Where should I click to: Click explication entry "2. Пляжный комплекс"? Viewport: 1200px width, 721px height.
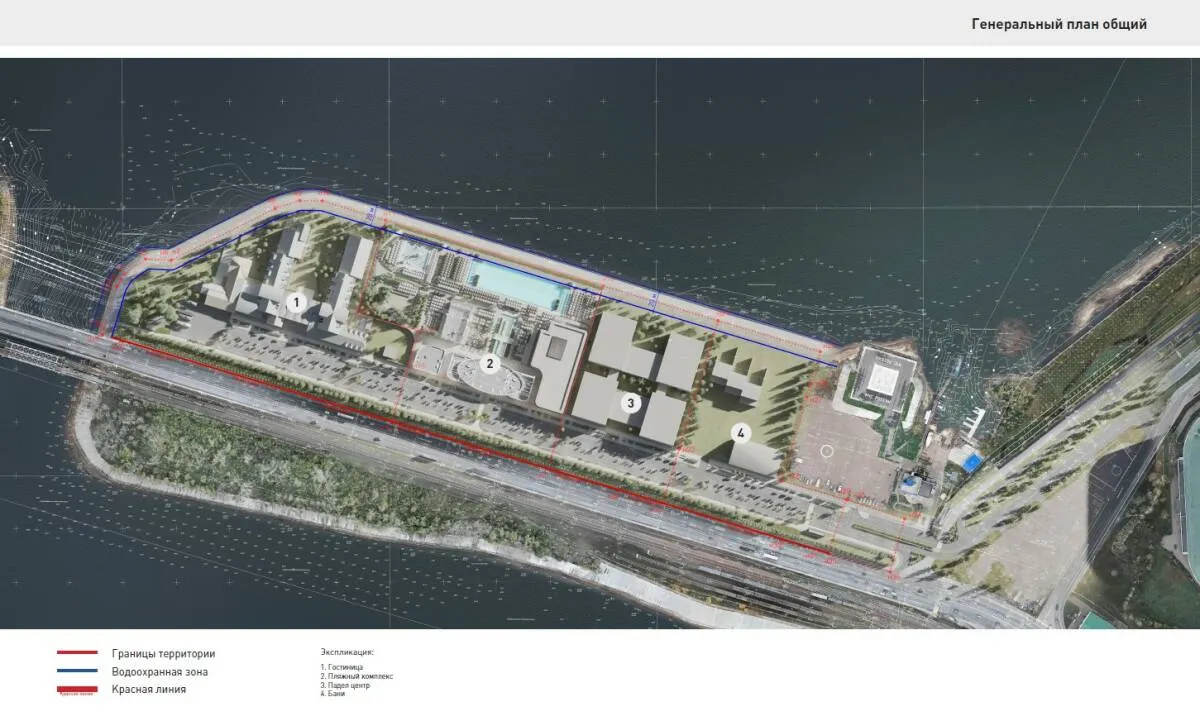point(357,676)
